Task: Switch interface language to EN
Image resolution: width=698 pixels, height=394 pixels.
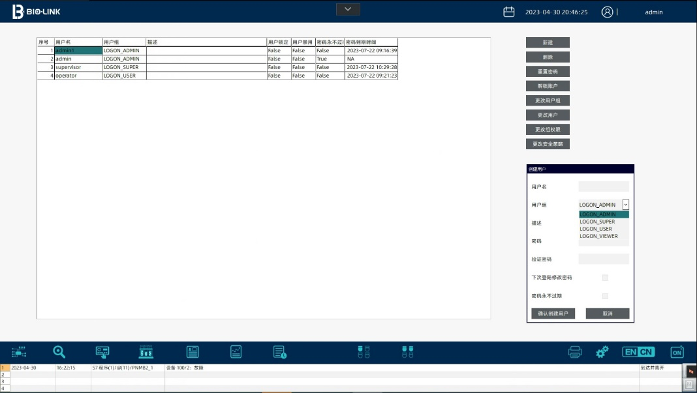Action: pyautogui.click(x=630, y=352)
